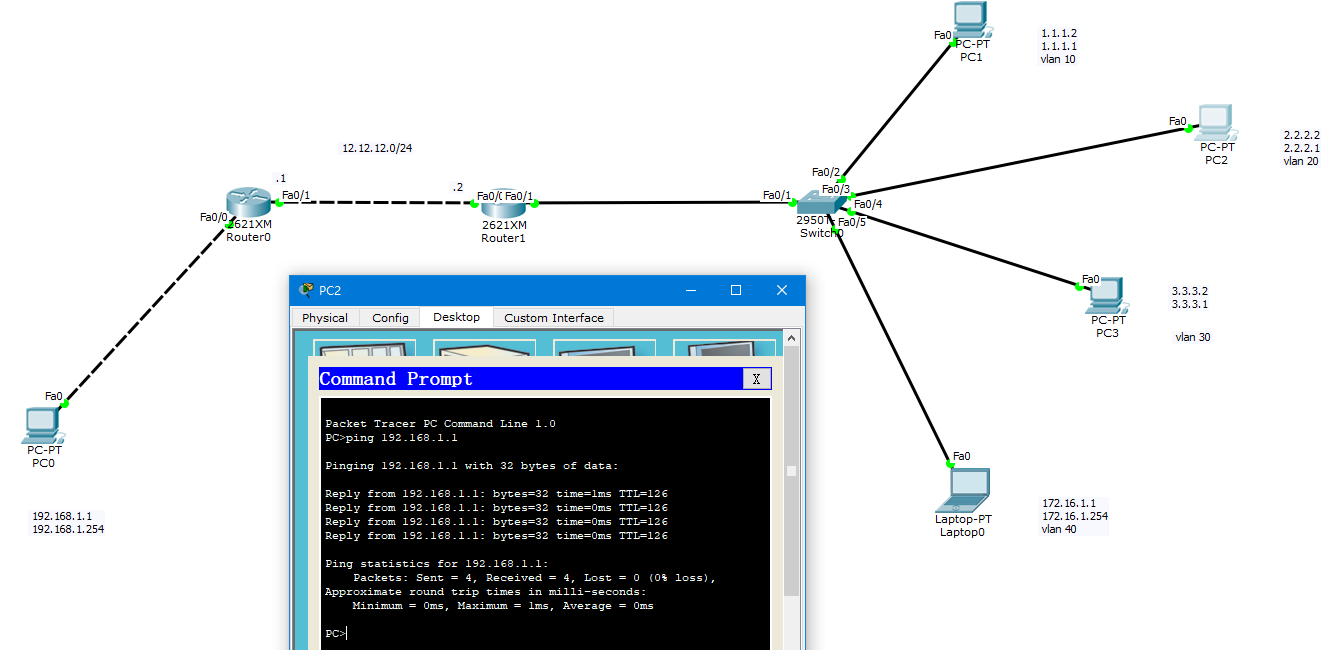This screenshot has width=1340, height=650.
Task: Select the PC3 computer icon
Action: coord(1107,296)
